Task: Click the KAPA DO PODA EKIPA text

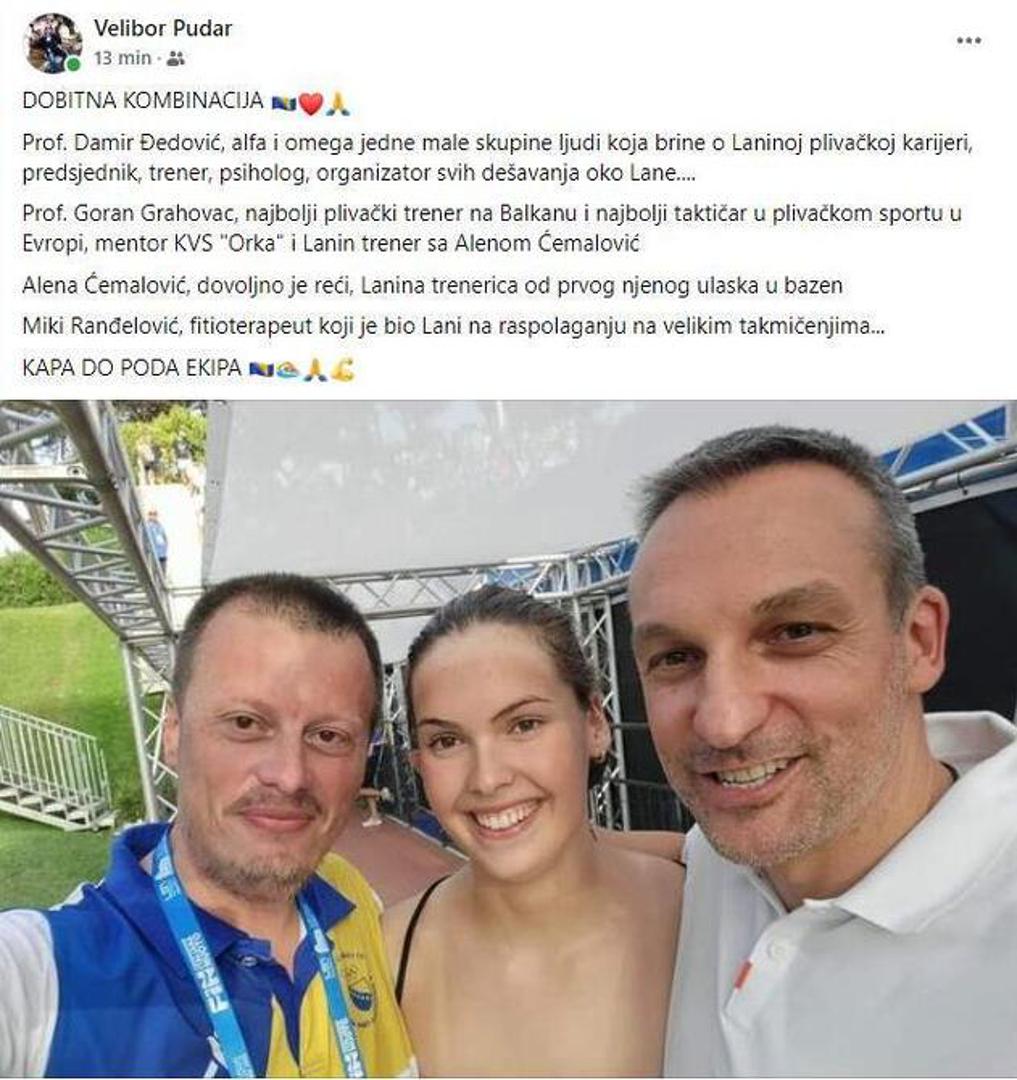Action: 132,368
